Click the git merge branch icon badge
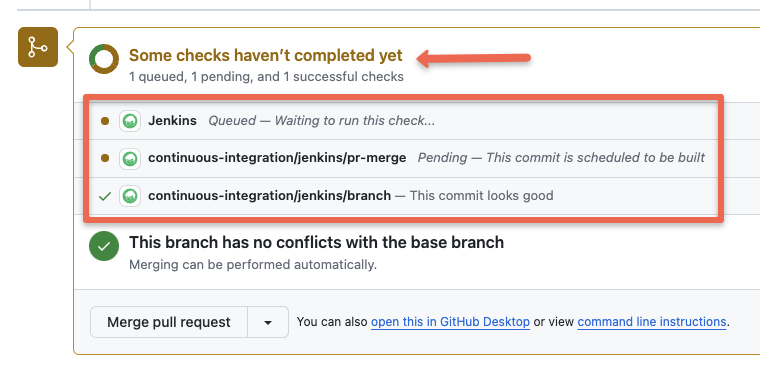Viewport: 760px width, 368px height. 38,47
